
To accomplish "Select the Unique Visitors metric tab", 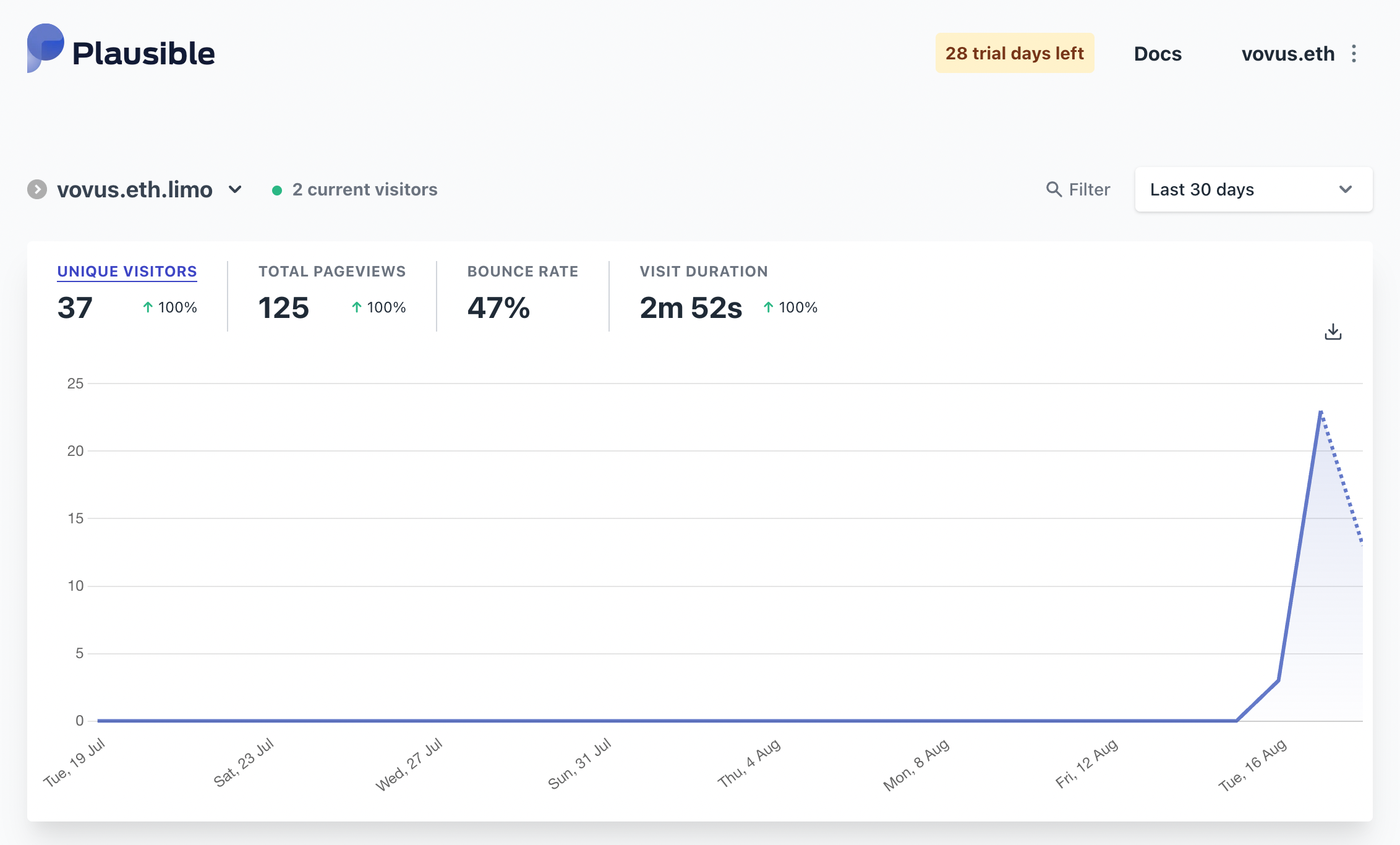I will click(x=127, y=272).
